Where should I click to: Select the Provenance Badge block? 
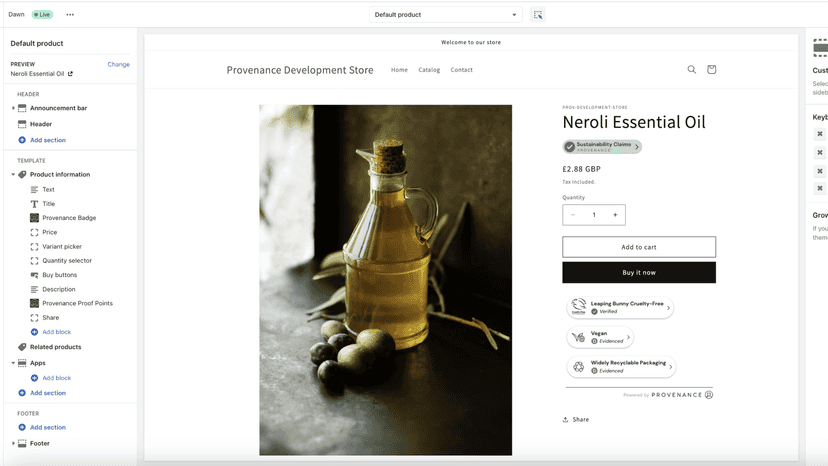(x=69, y=218)
